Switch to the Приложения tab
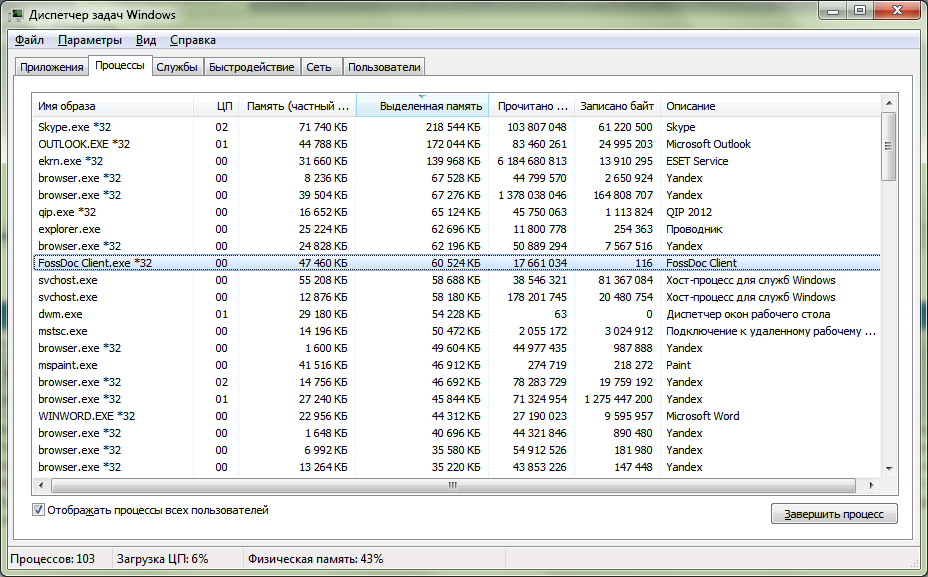Image resolution: width=928 pixels, height=577 pixels. (x=51, y=67)
